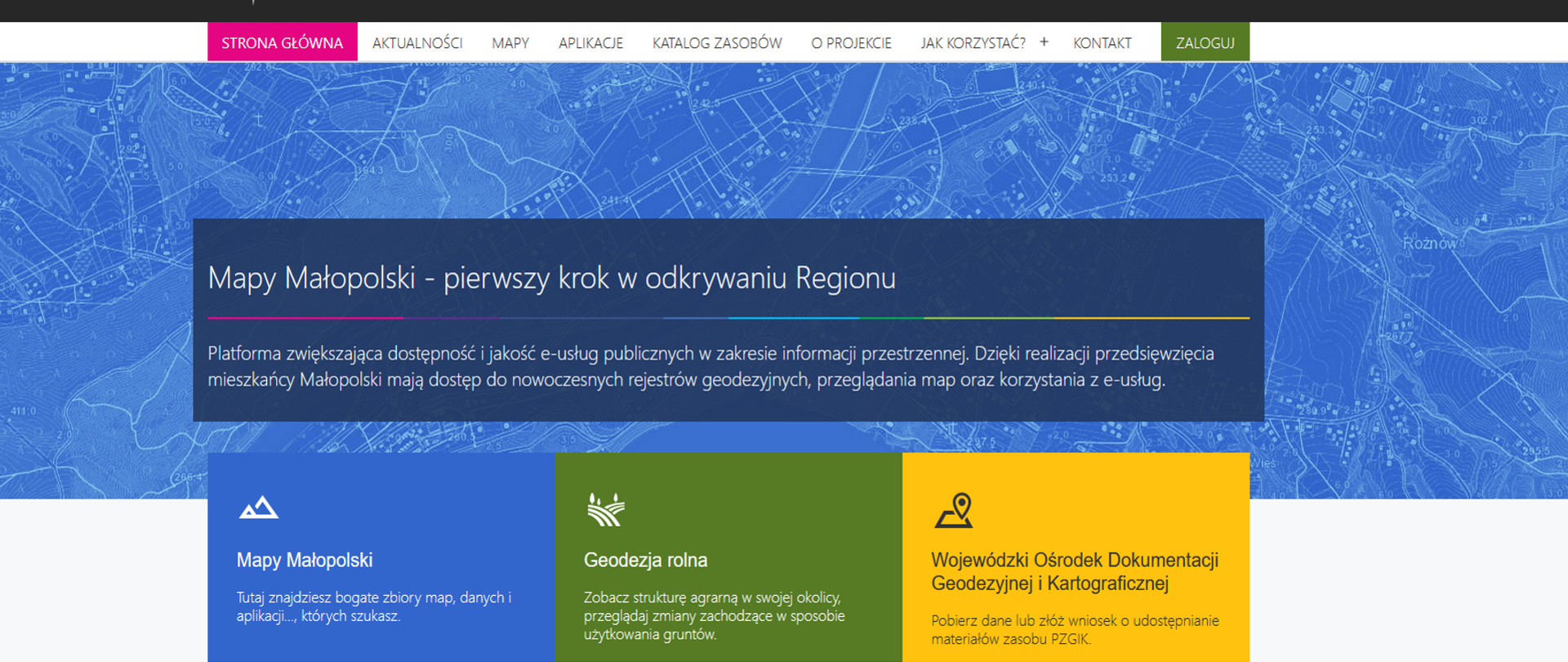Navigate to O projekcie page
1568x662 pixels.
[x=851, y=42]
